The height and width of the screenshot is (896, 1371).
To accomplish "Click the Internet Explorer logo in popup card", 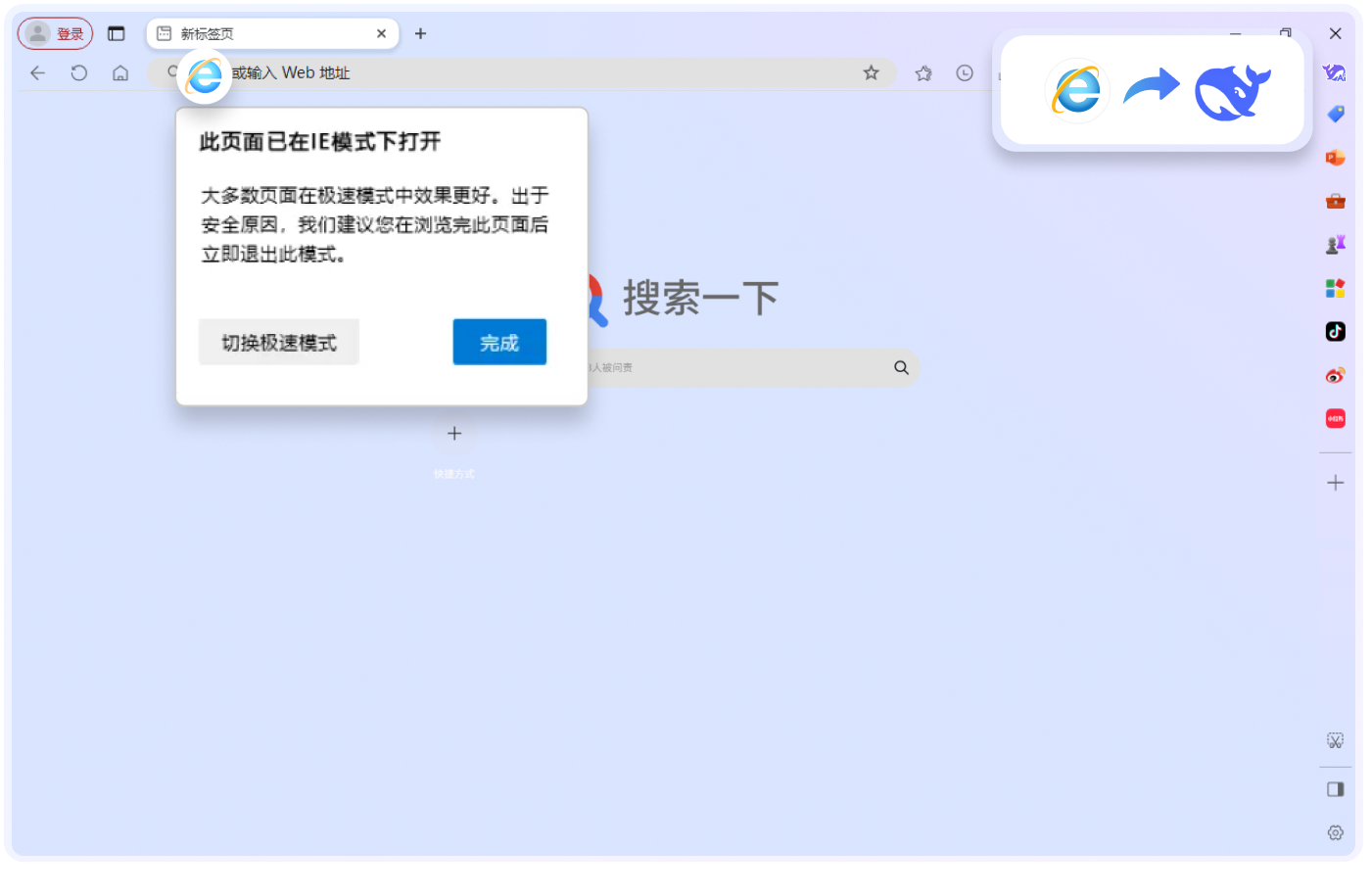I will (x=1077, y=90).
